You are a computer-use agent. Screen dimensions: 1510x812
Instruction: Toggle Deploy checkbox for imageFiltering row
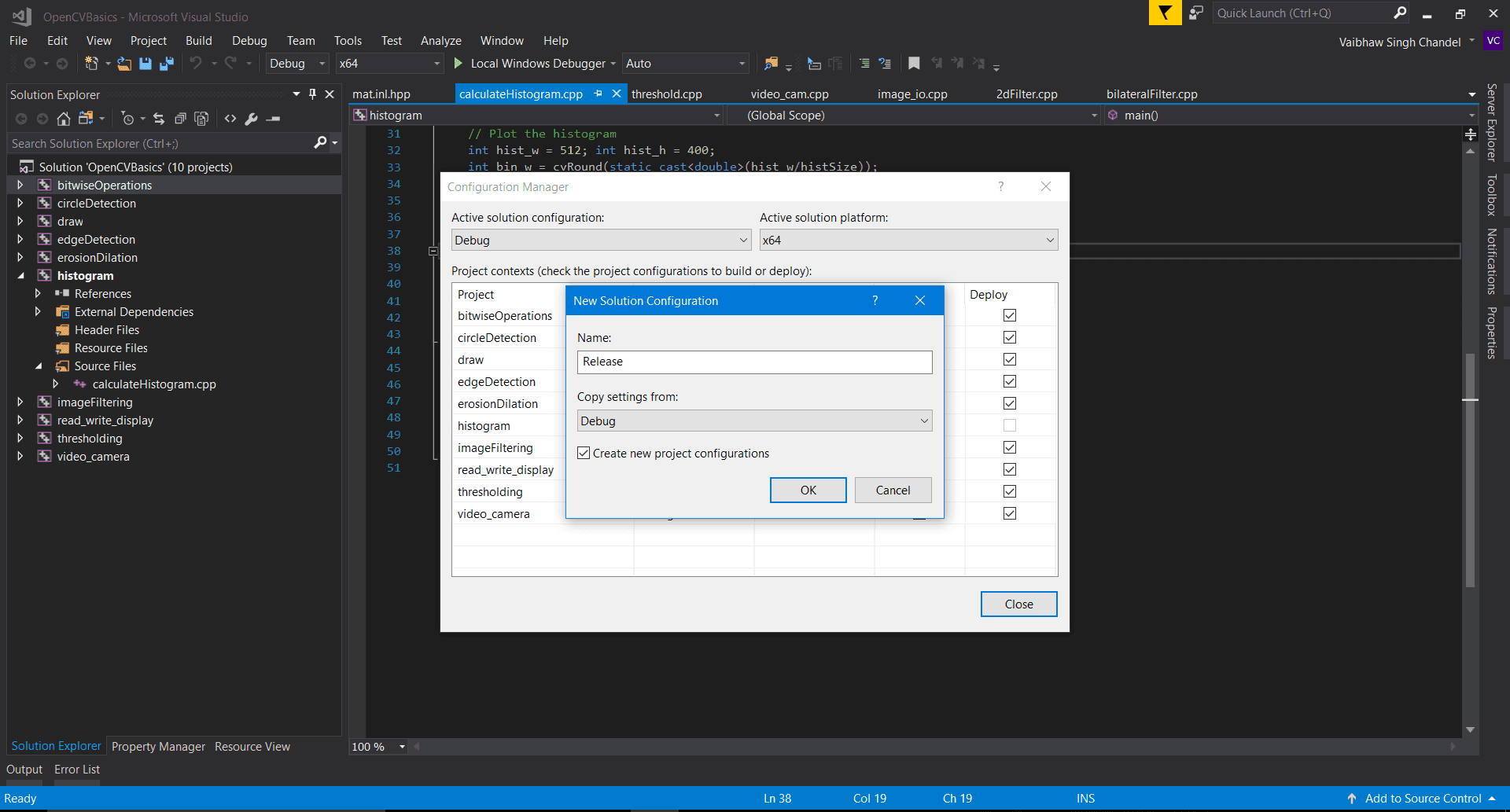pyautogui.click(x=1010, y=447)
